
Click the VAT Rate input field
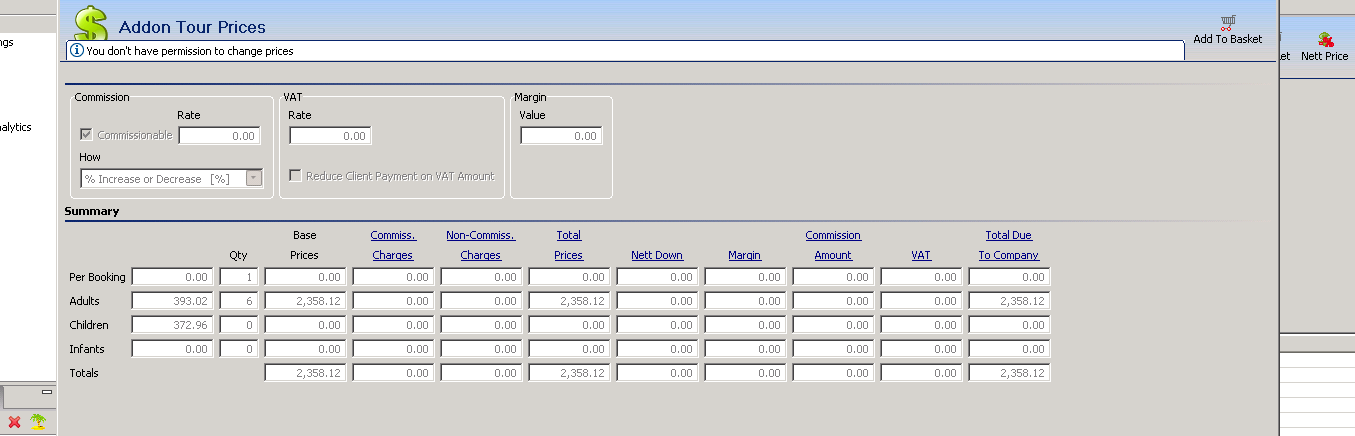click(330, 136)
